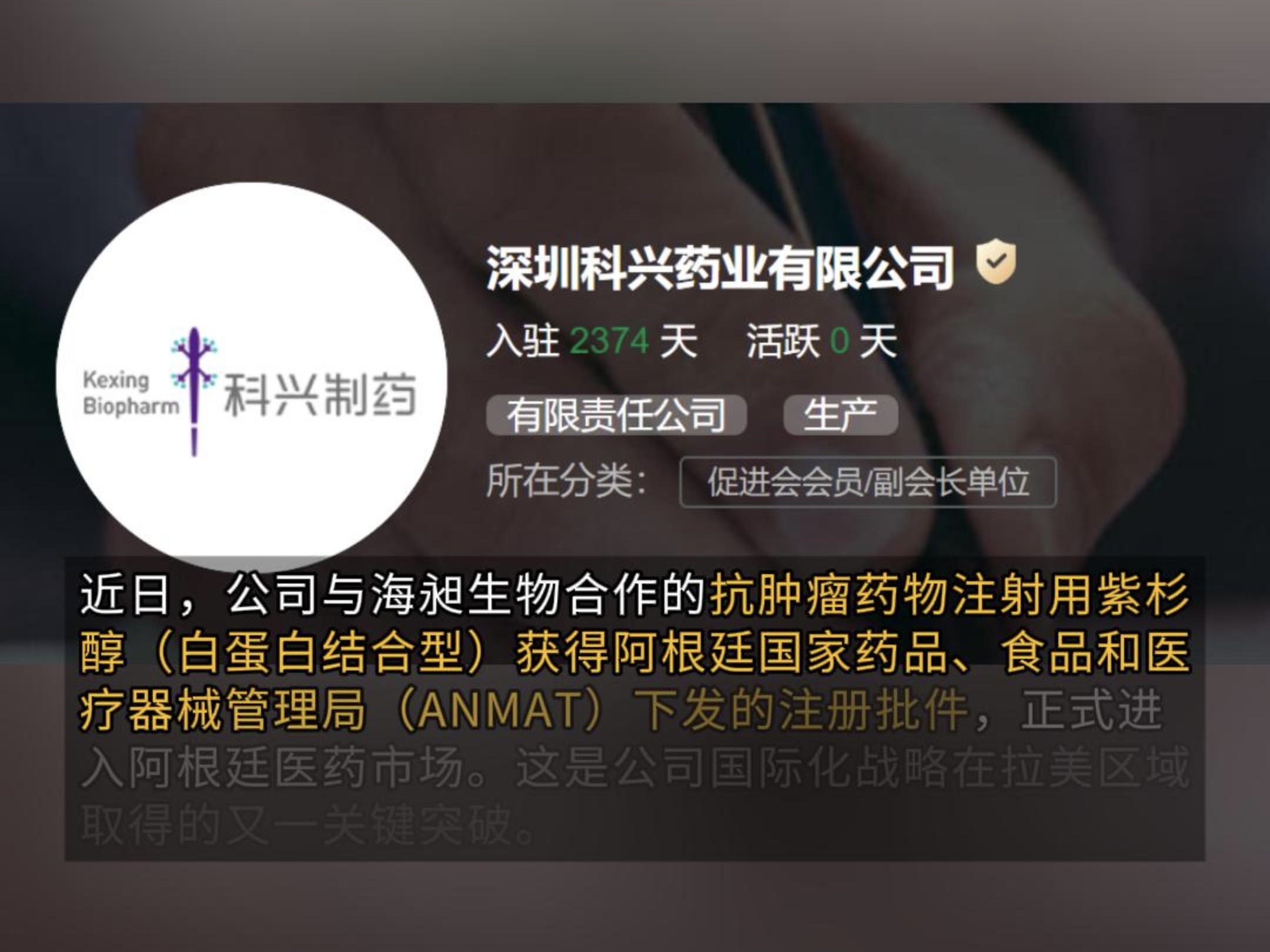This screenshot has width=1270, height=952.
Task: Click the gold verified shield badge
Action: coord(995,262)
